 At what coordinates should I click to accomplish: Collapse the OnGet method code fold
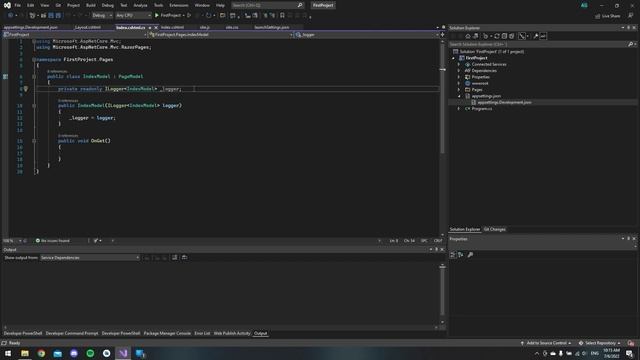(x=34, y=141)
